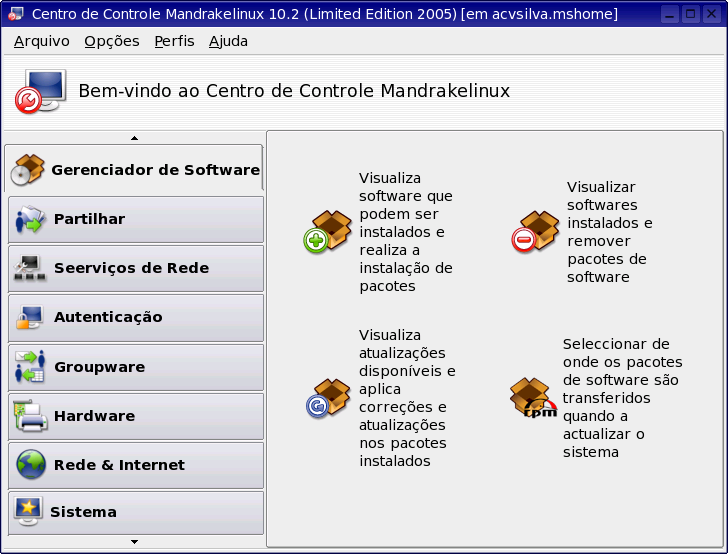Click the 'Visualiza atualizações disponíveis' description text
The width and height of the screenshot is (728, 554).
[407, 398]
